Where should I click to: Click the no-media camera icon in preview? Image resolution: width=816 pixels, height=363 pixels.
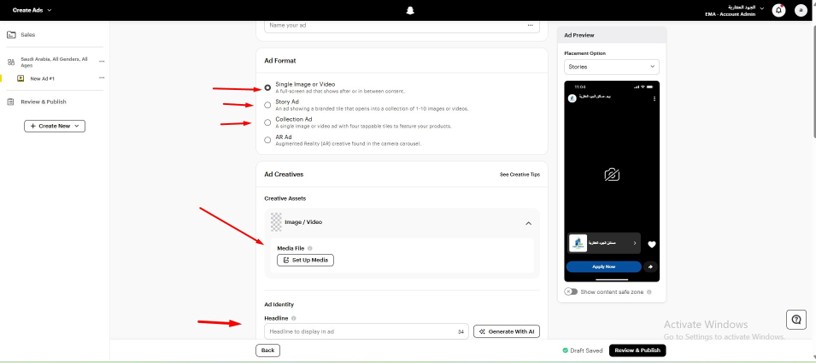point(611,175)
